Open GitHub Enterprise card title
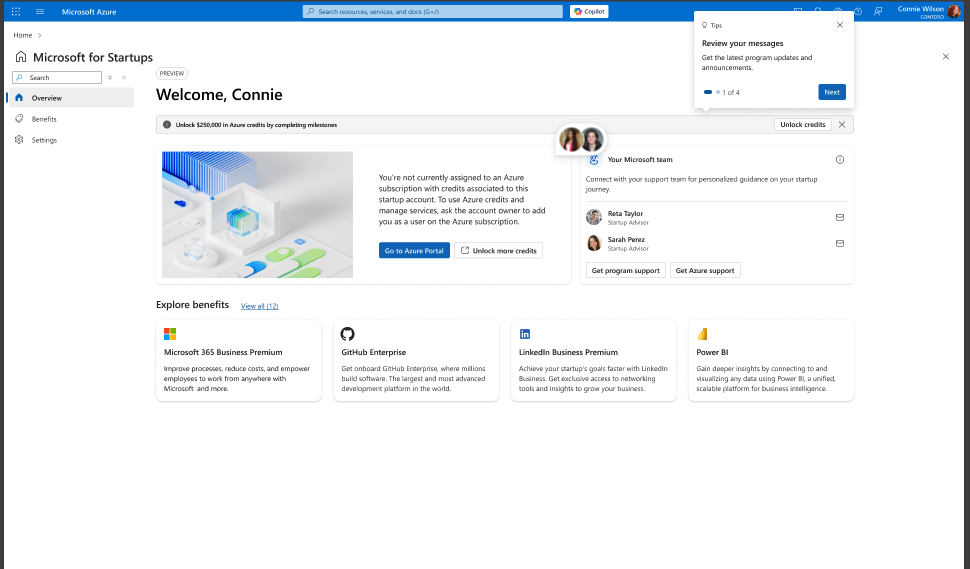Screen dimensions: 970x569 [x=374, y=352]
